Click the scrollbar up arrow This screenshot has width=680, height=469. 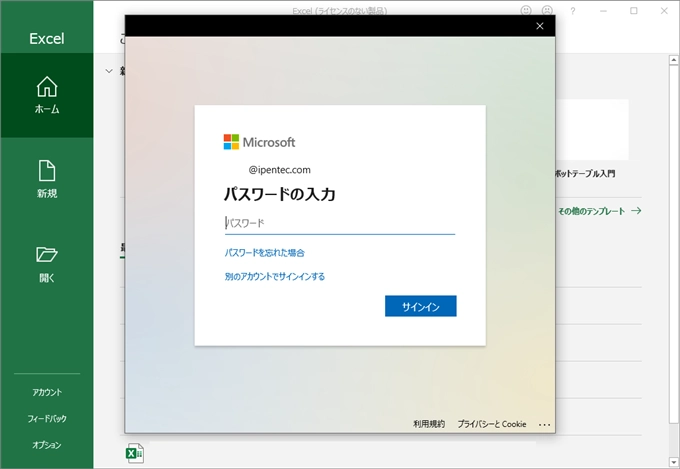(673, 60)
